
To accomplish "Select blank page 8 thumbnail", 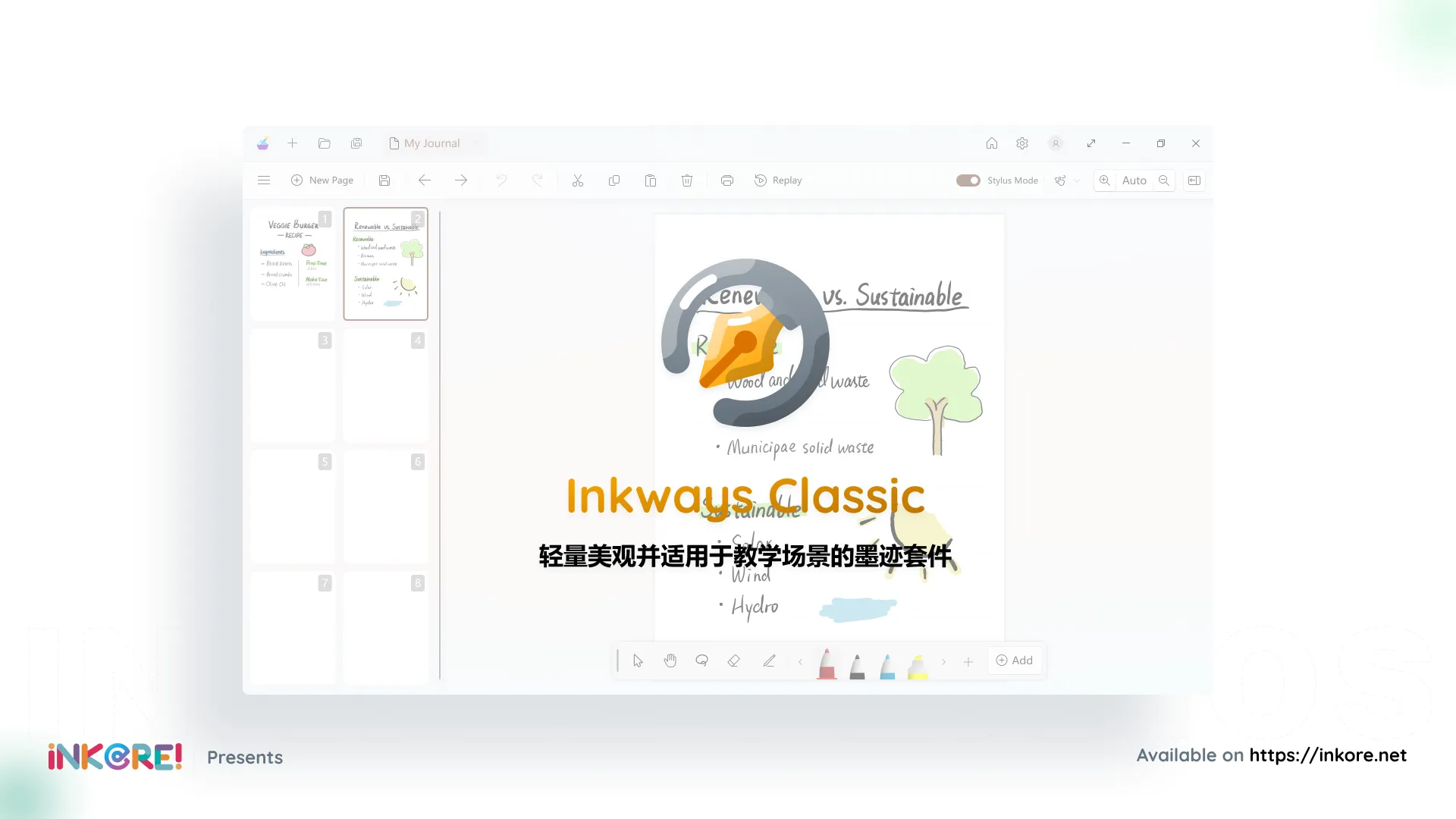I will (x=386, y=628).
